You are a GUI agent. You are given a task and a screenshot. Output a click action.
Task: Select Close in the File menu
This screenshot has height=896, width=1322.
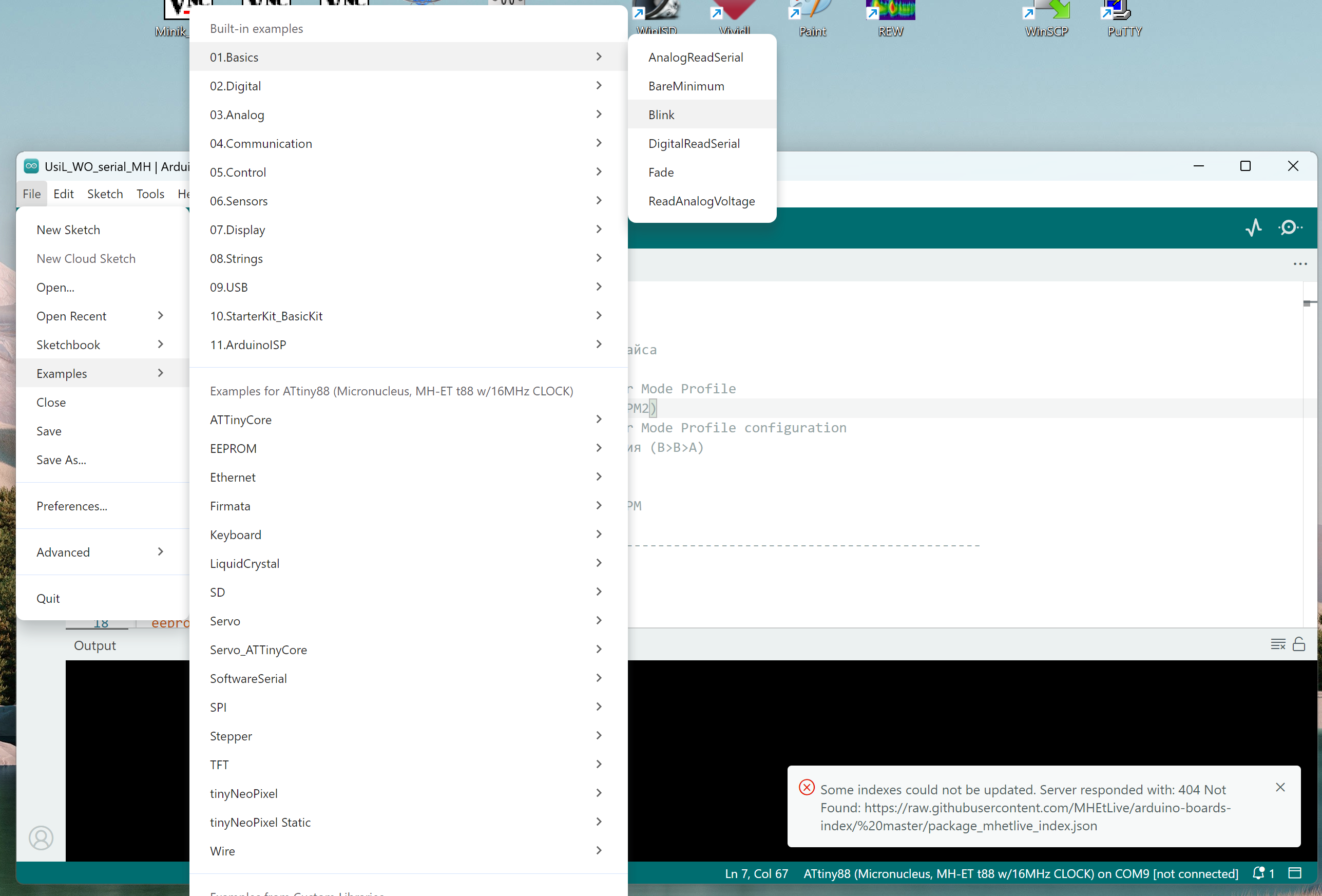coord(103,402)
